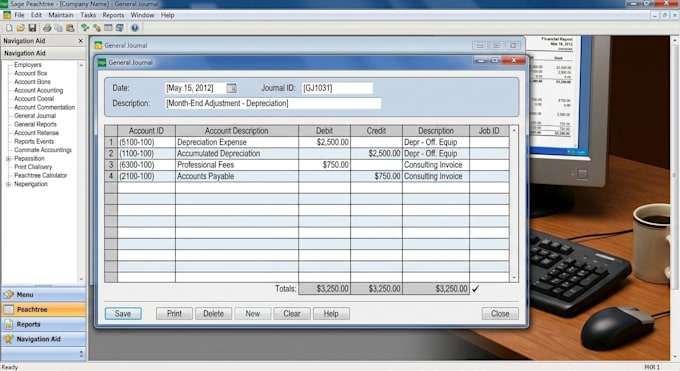
Task: Click the blue Help question-mark toolbar icon
Action: [x=135, y=28]
